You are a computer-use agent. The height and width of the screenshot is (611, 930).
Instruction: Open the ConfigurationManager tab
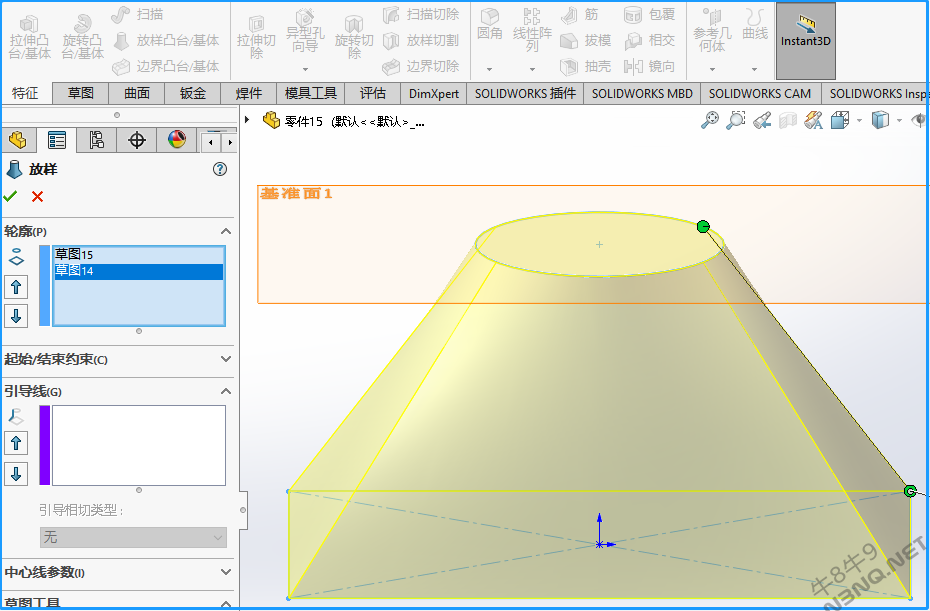97,141
